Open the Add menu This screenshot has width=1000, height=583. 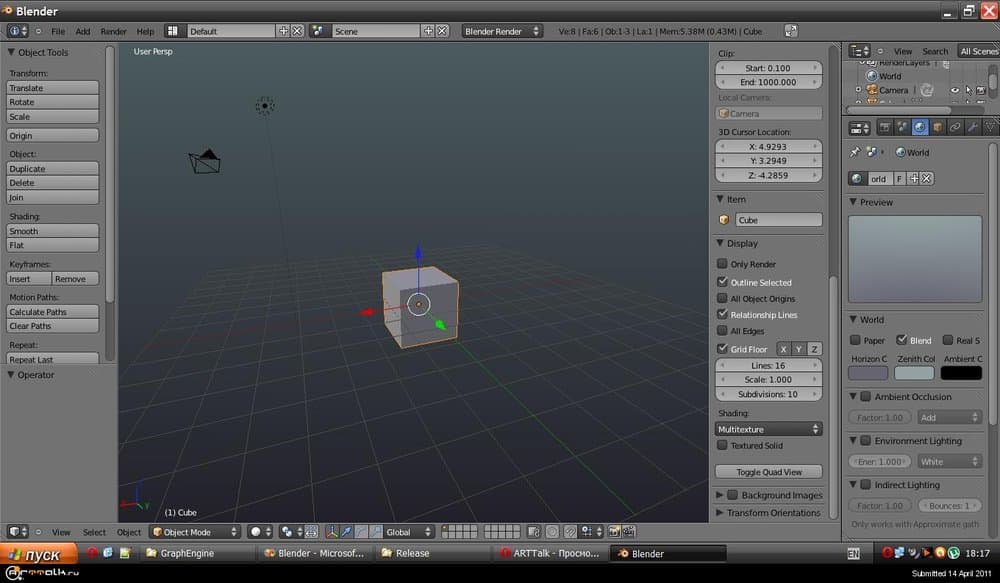(x=83, y=31)
